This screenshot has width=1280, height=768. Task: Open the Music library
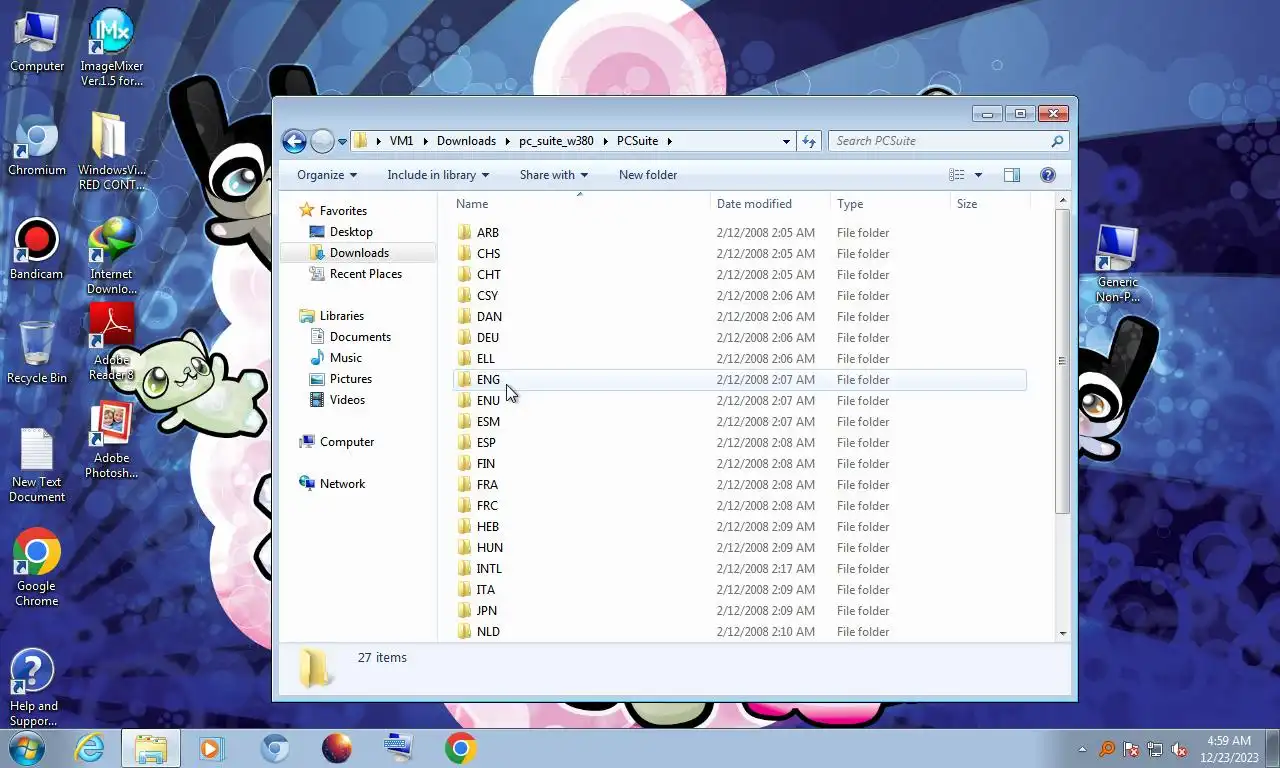tap(346, 358)
